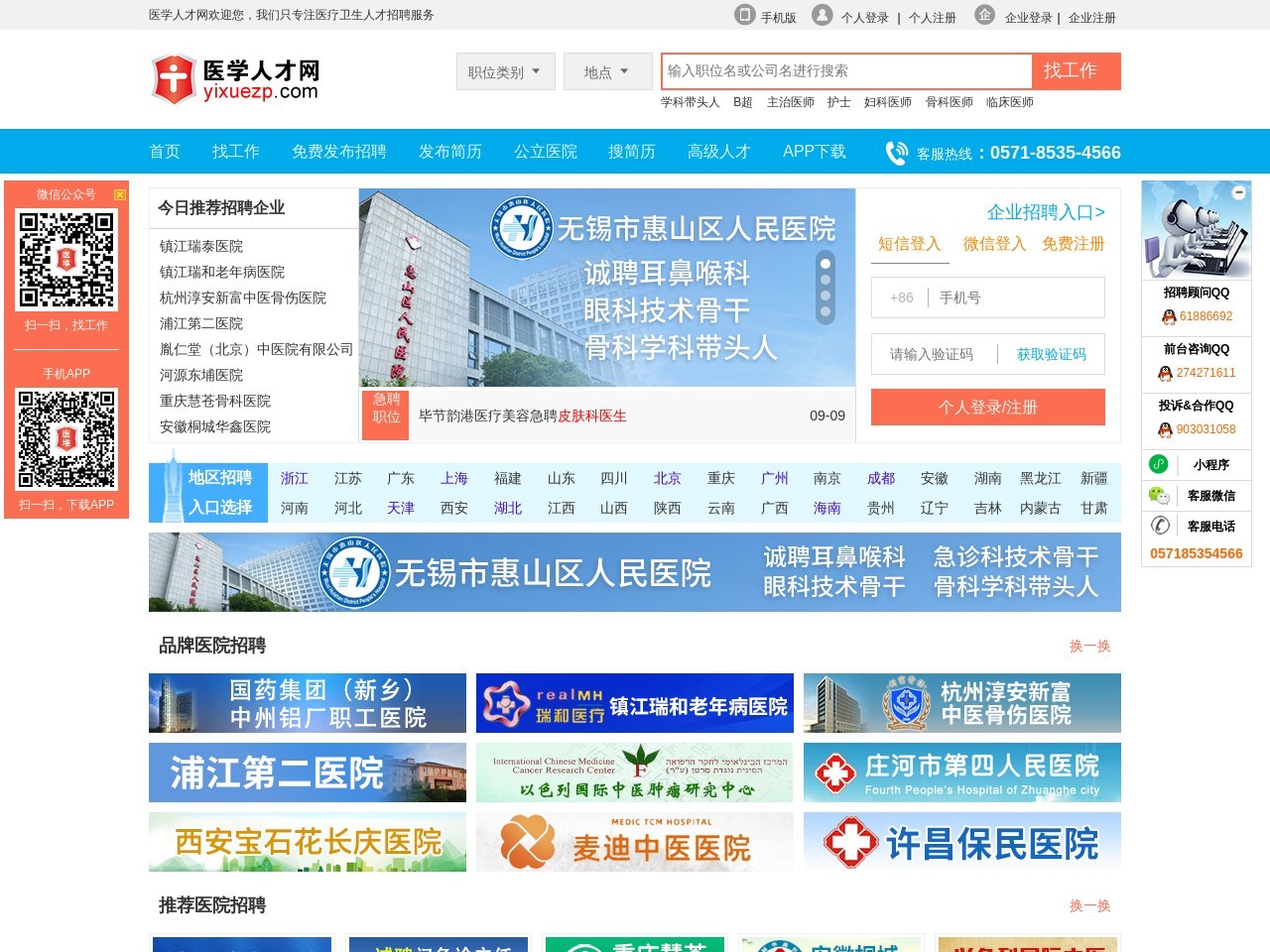Click the 小程序 mini program icon
Screen dimensions: 1270x952
point(1159,464)
